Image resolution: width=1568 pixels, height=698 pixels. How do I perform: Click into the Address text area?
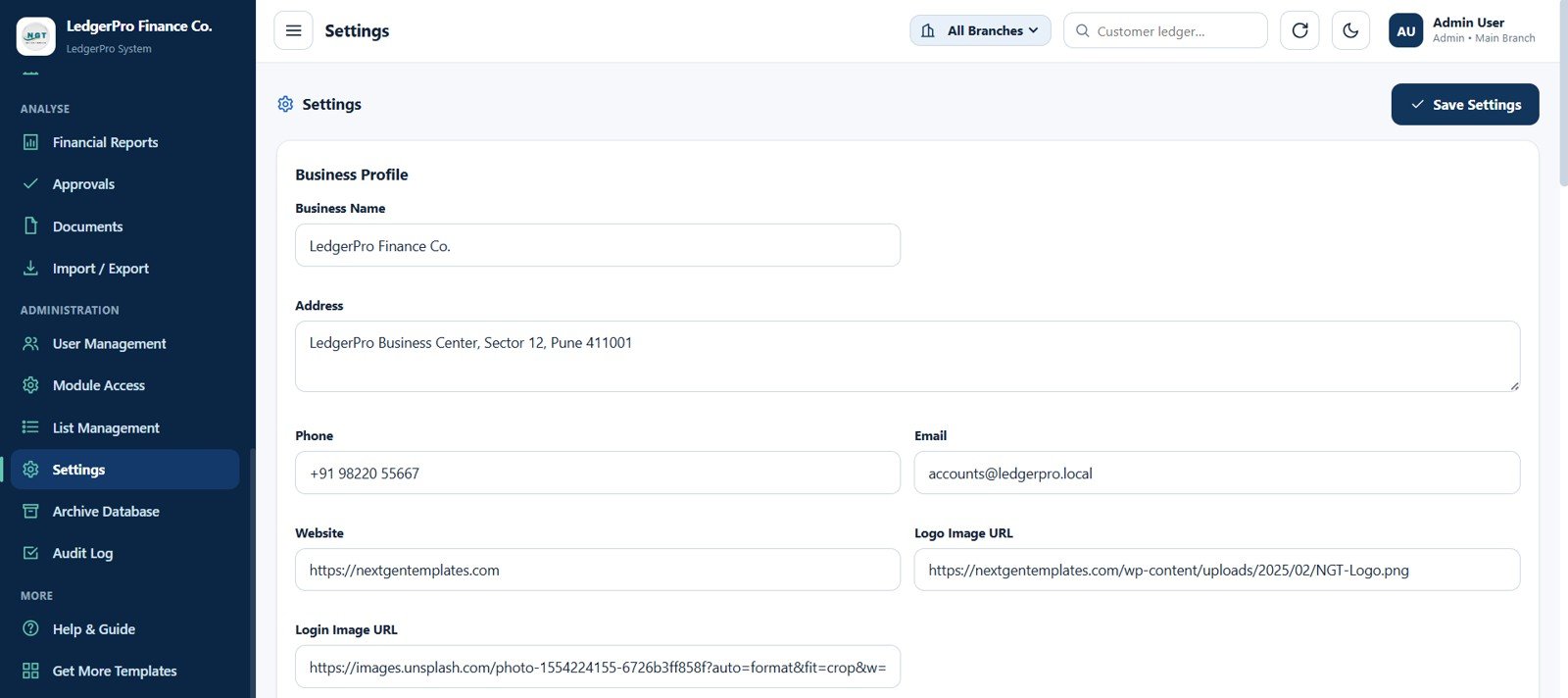(x=907, y=356)
